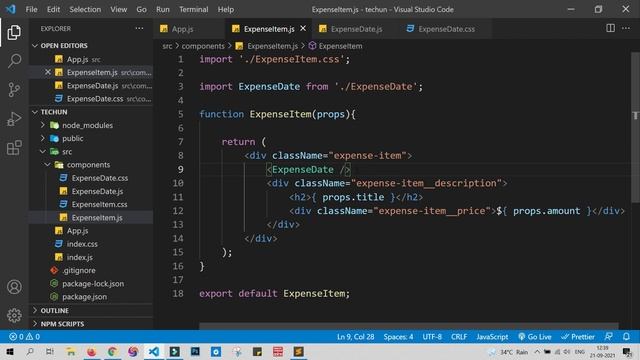Open the File menu
Screen dimensions: 640x360
point(31,9)
